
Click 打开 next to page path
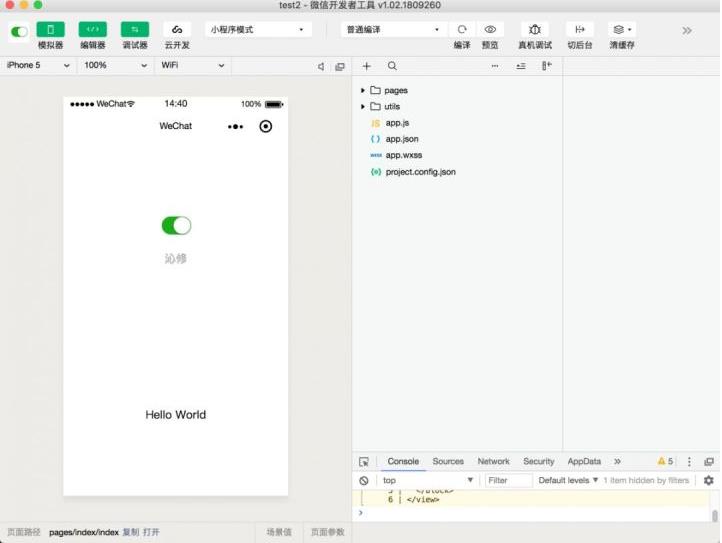[151, 532]
